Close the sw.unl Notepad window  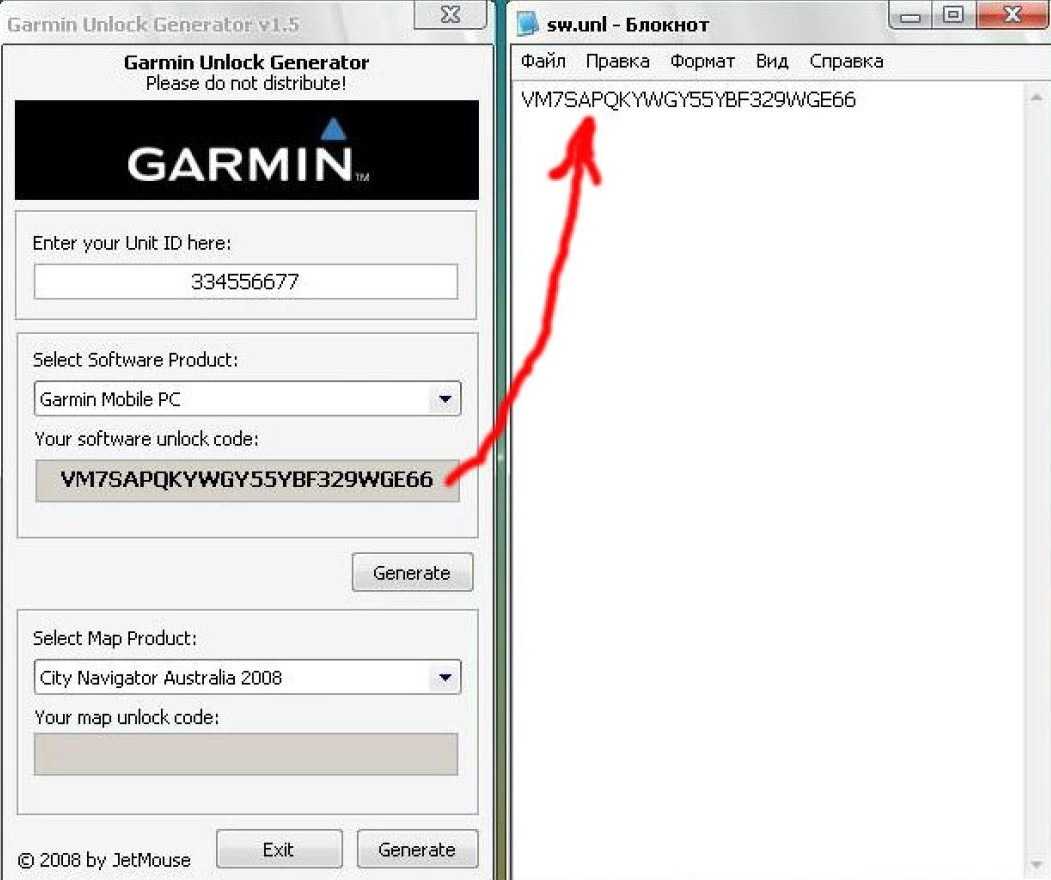coord(1011,14)
